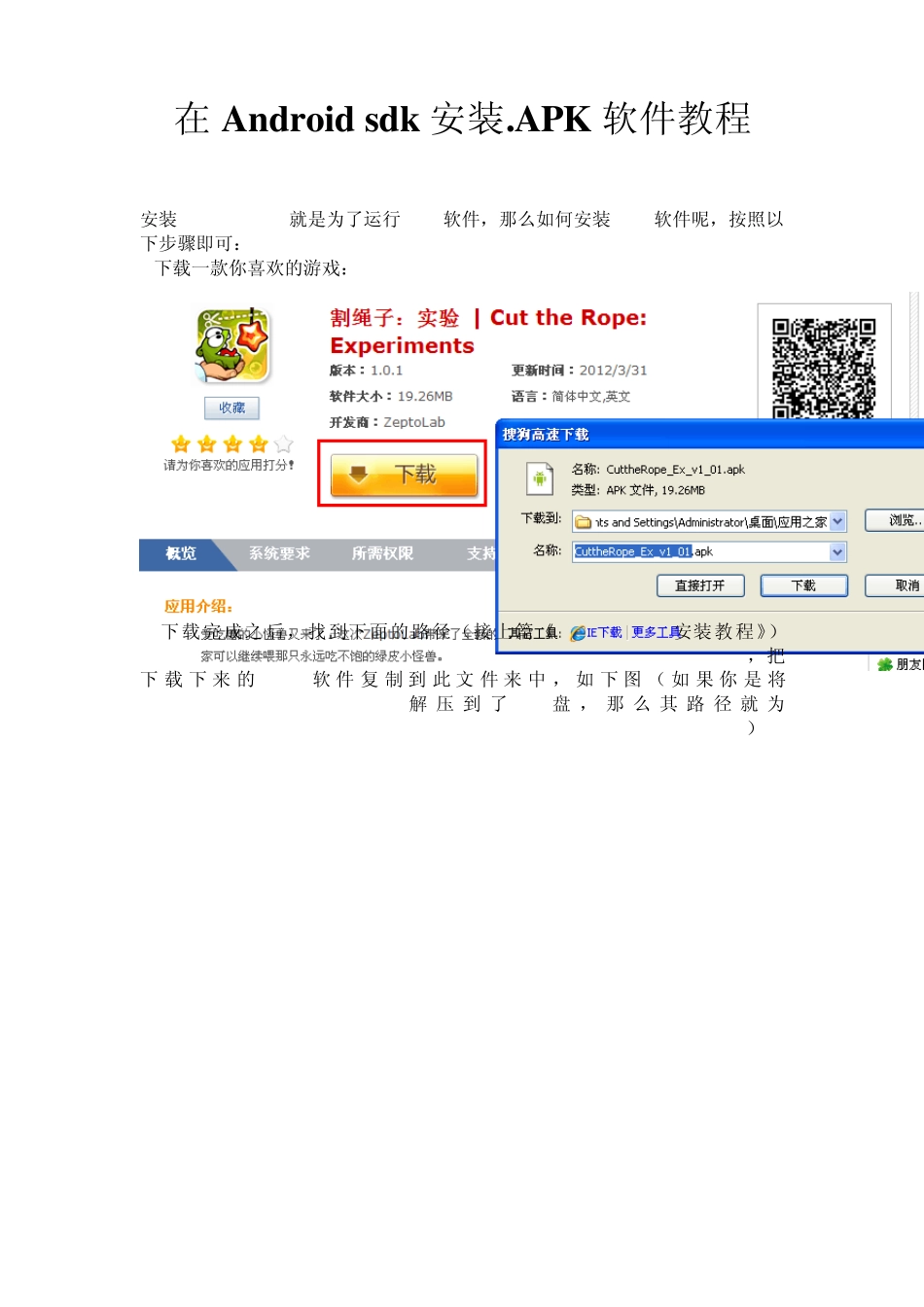This screenshot has height=1307, width=924.
Task: Click the version text '1.0.1'
Action: pyautogui.click(x=386, y=371)
